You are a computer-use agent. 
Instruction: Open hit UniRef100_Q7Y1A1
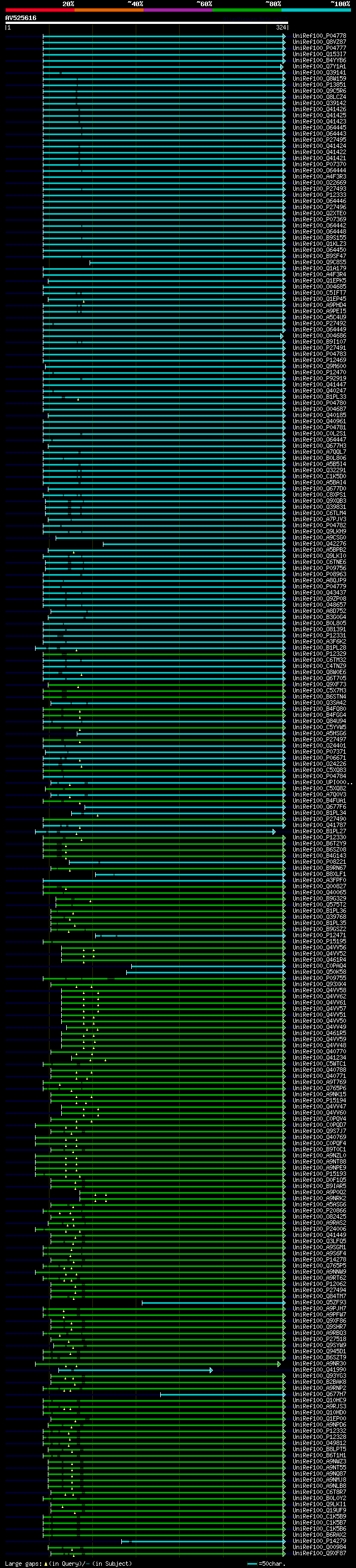(319, 66)
